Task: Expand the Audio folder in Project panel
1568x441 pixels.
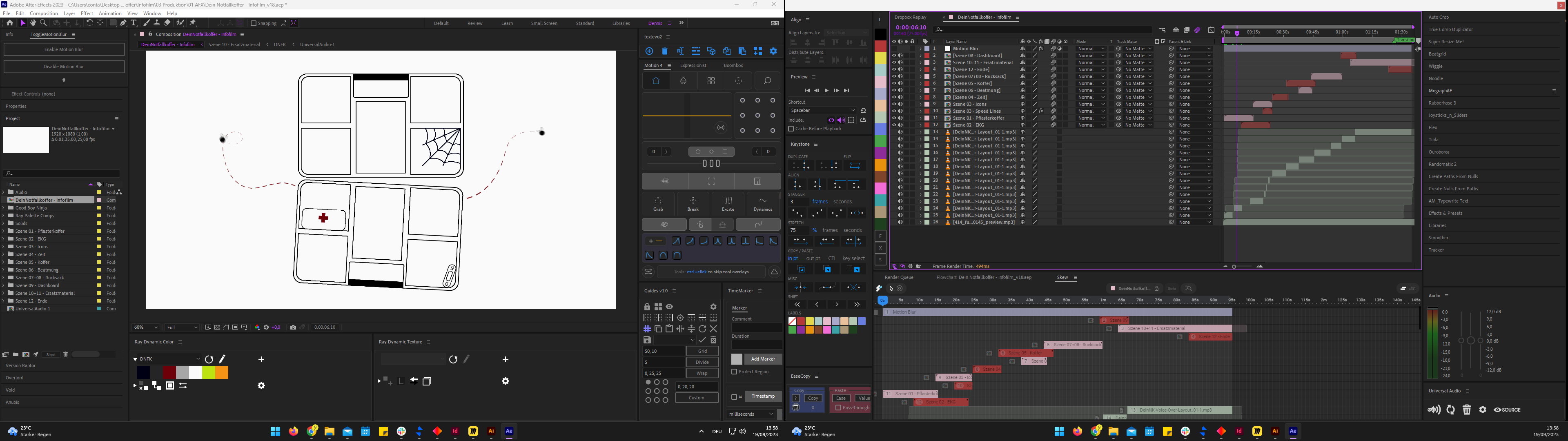Action: [x=3, y=192]
